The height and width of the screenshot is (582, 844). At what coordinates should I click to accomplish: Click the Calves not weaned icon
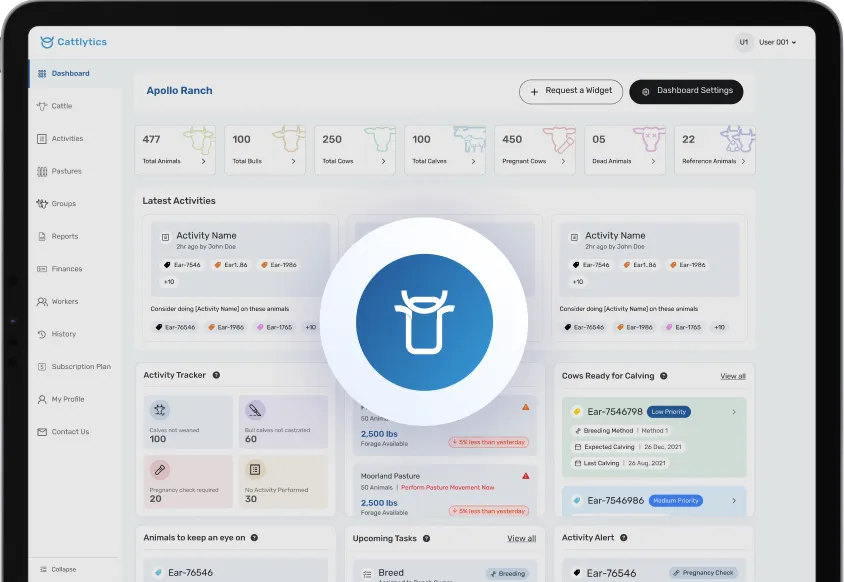coord(160,410)
